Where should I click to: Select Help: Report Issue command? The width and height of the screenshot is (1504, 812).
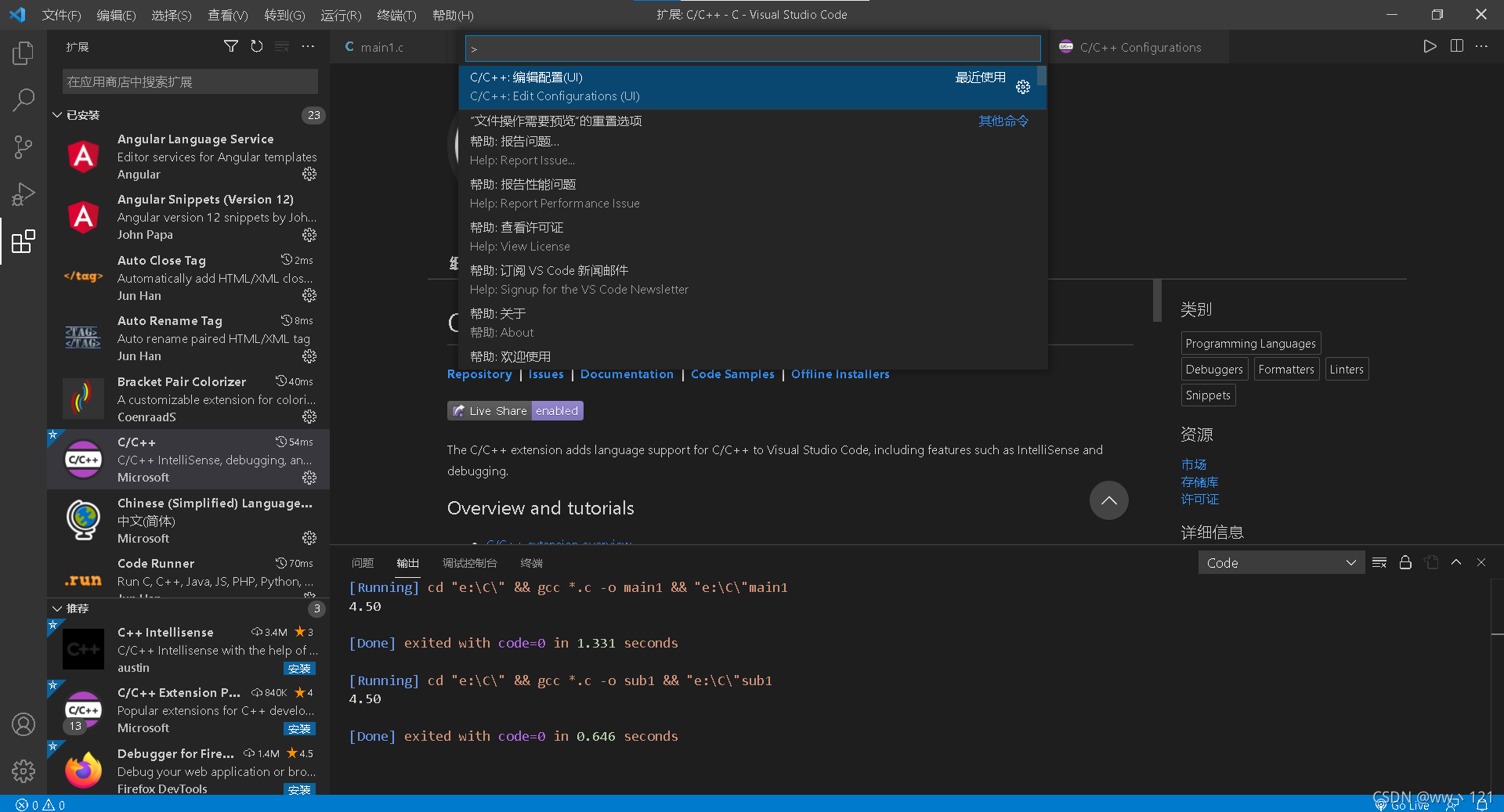[752, 150]
